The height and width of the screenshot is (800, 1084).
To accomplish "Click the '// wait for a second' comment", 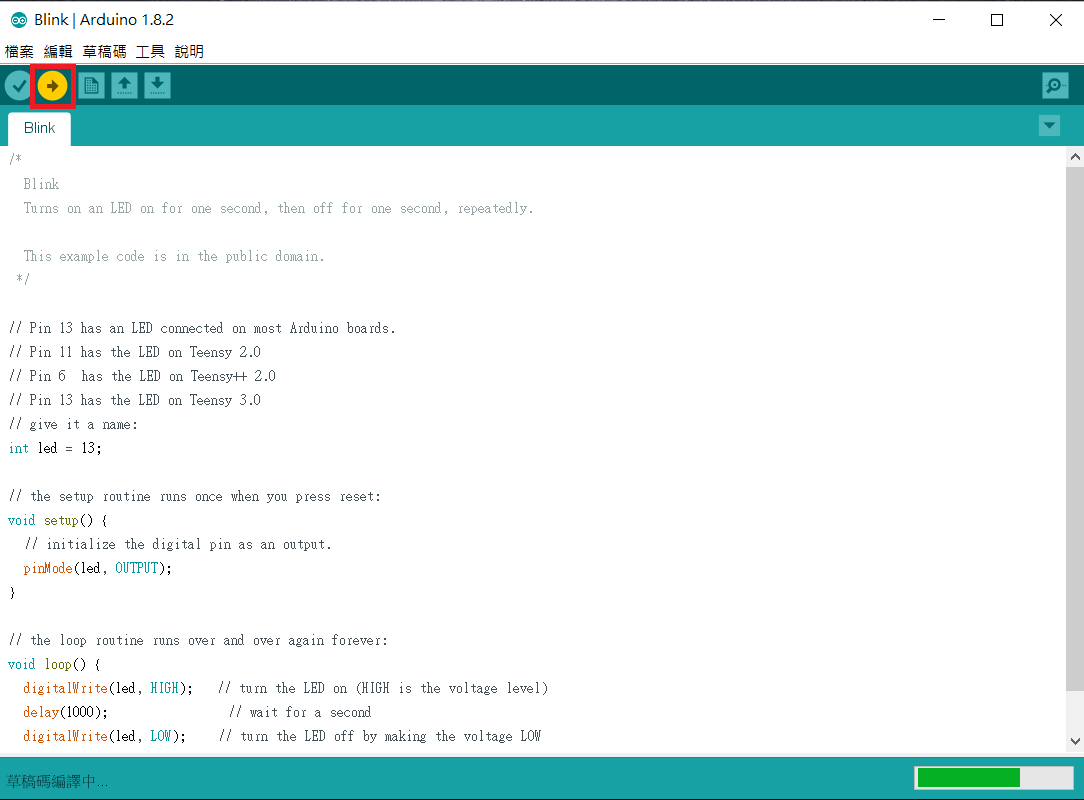I will tap(300, 712).
